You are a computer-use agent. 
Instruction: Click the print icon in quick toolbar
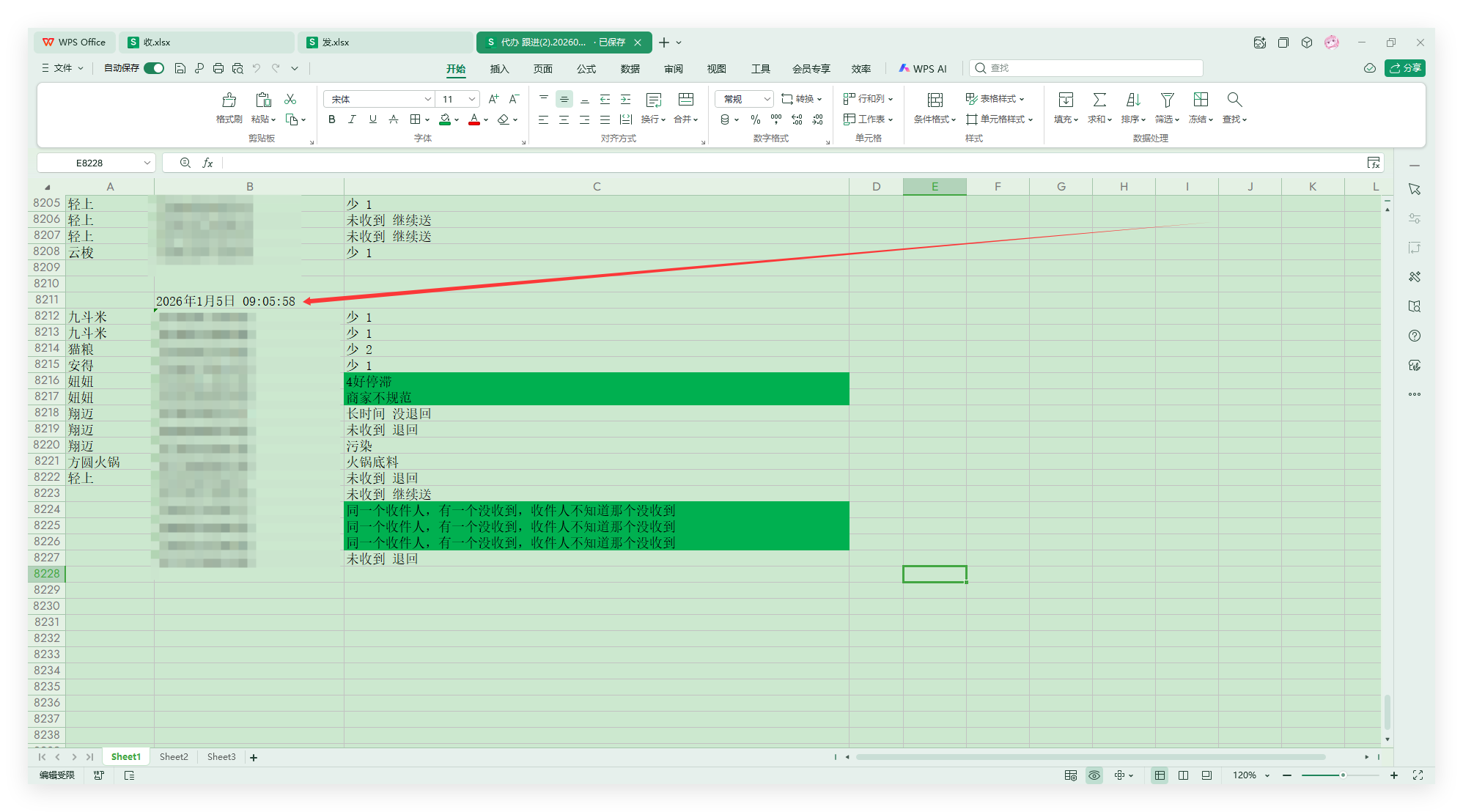218,68
